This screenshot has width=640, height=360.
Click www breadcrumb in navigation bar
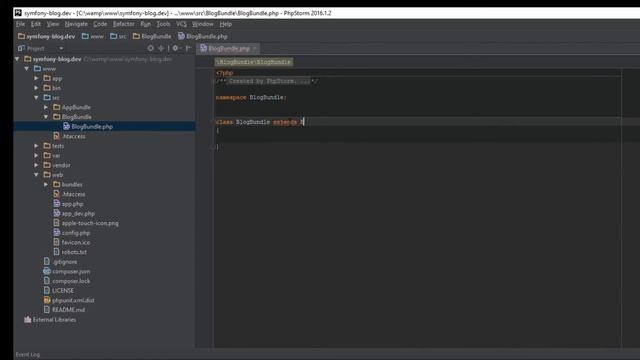tap(93, 36)
